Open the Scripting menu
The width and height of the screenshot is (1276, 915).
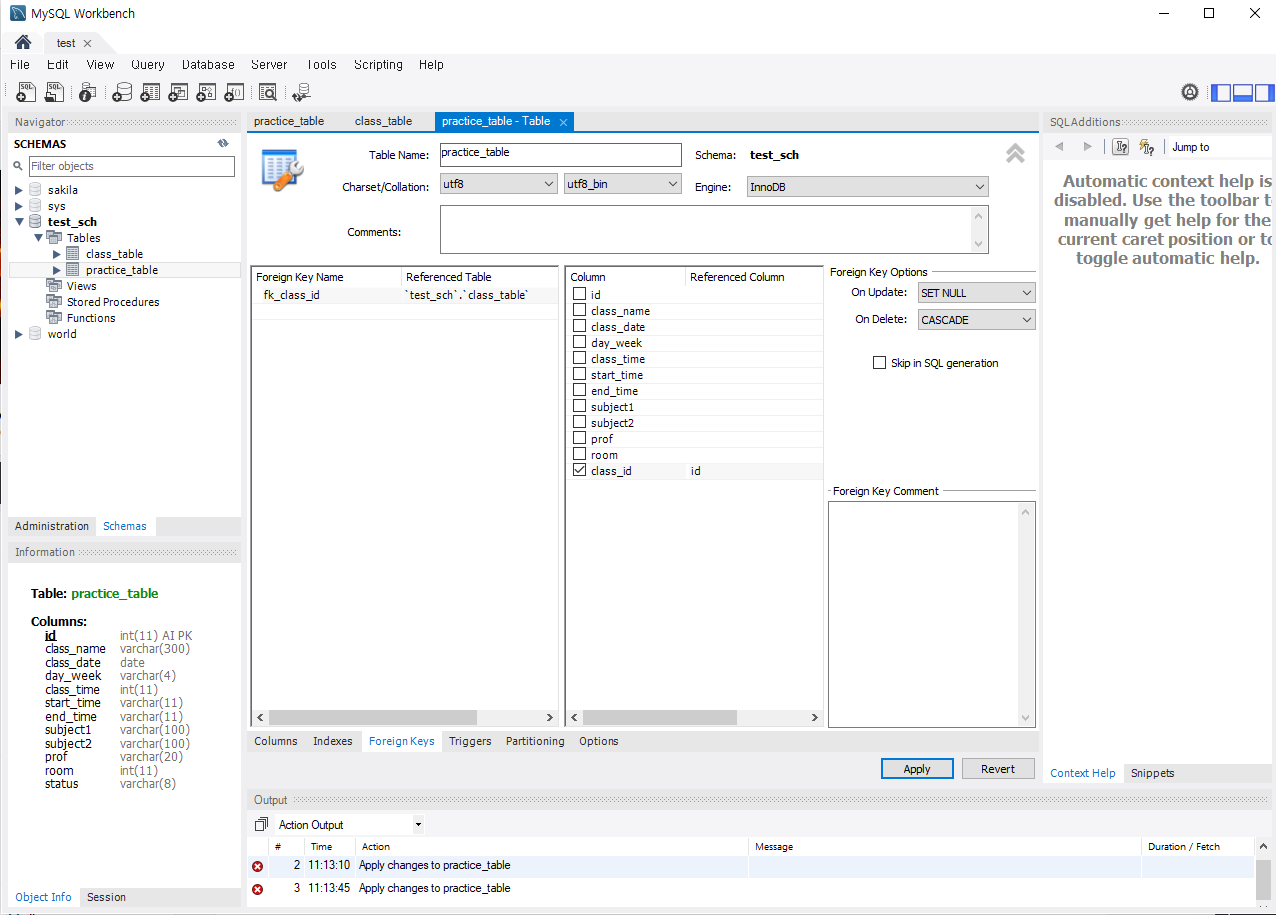[378, 64]
